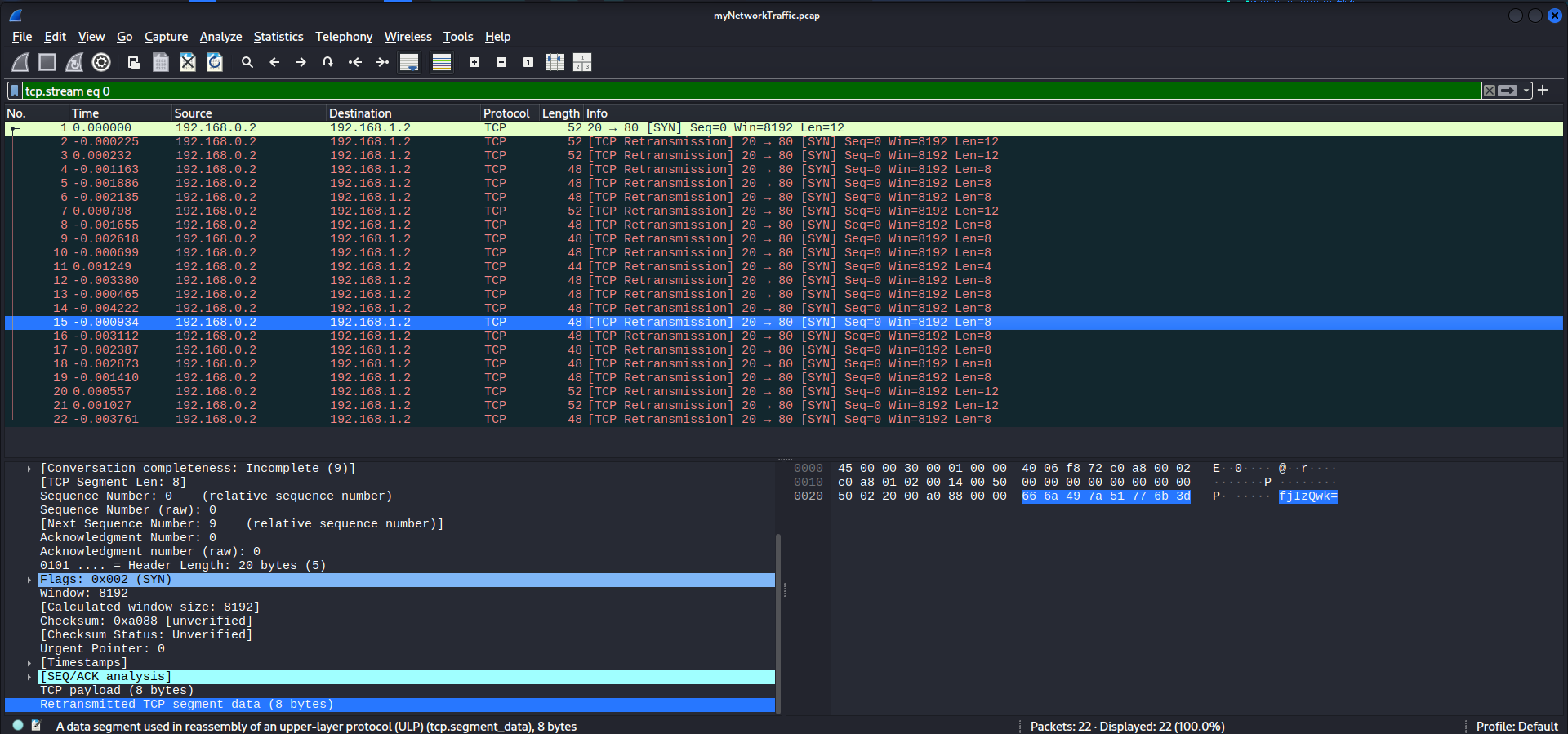This screenshot has height=734, width=1568.
Task: Expand the Flags: 0x002 (SYN) item
Action: tap(29, 580)
